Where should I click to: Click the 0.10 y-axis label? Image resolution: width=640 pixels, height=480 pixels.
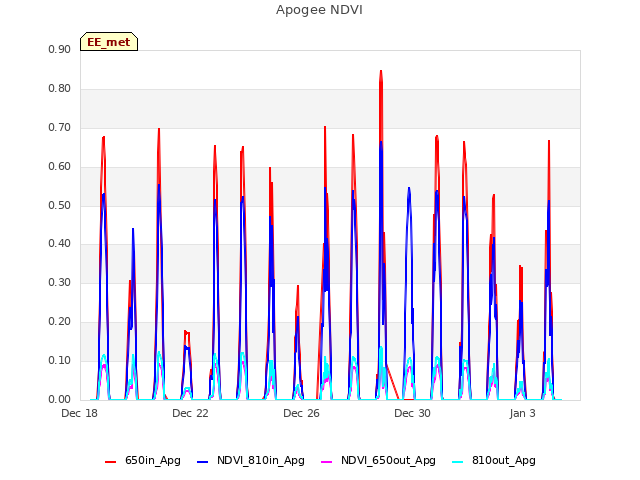[60, 360]
